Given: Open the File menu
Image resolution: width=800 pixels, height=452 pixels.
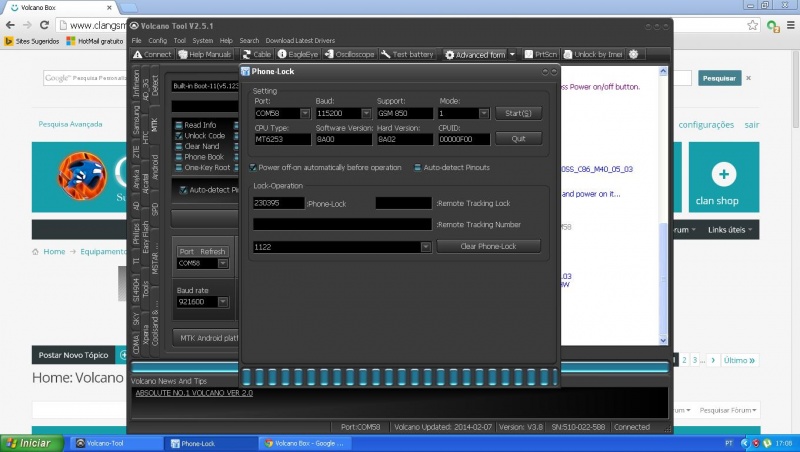Looking at the screenshot, I should [136, 41].
